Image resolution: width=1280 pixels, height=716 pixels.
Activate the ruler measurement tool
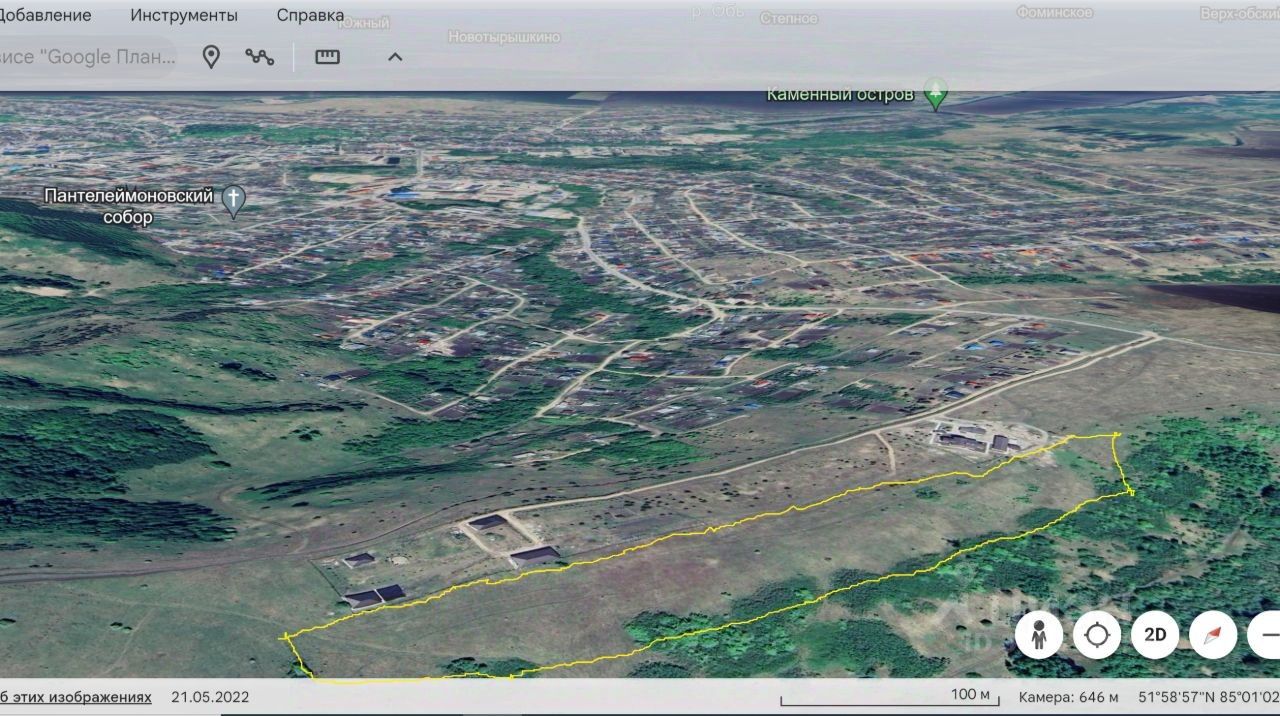click(328, 57)
